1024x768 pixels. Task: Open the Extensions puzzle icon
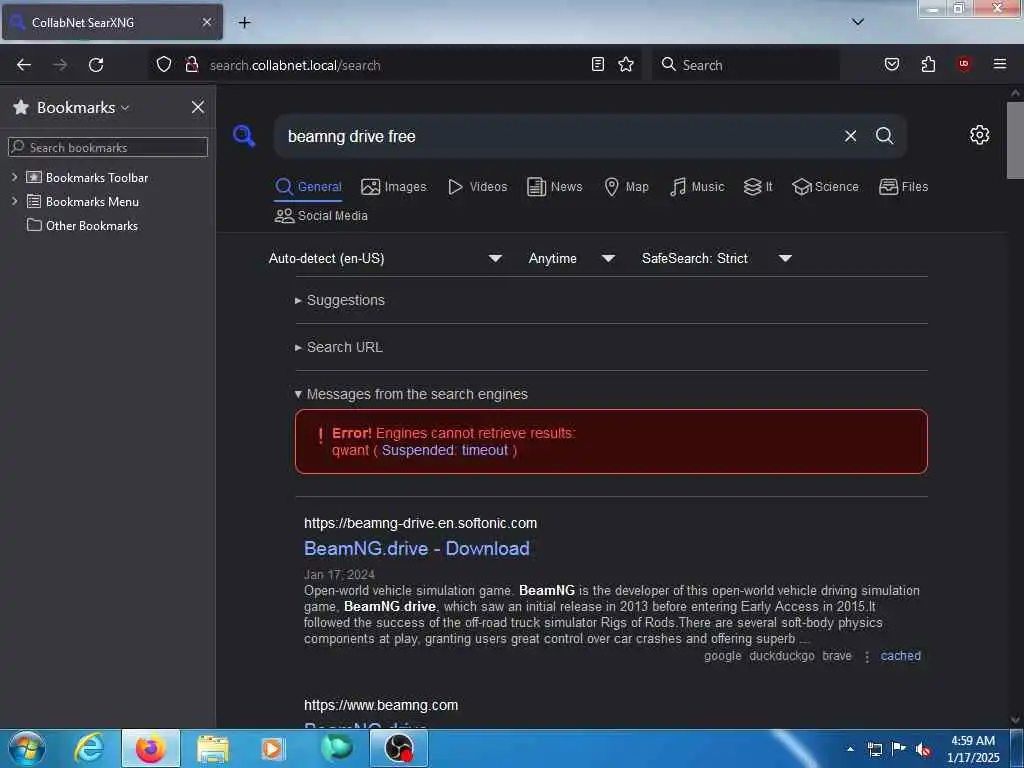tap(928, 64)
